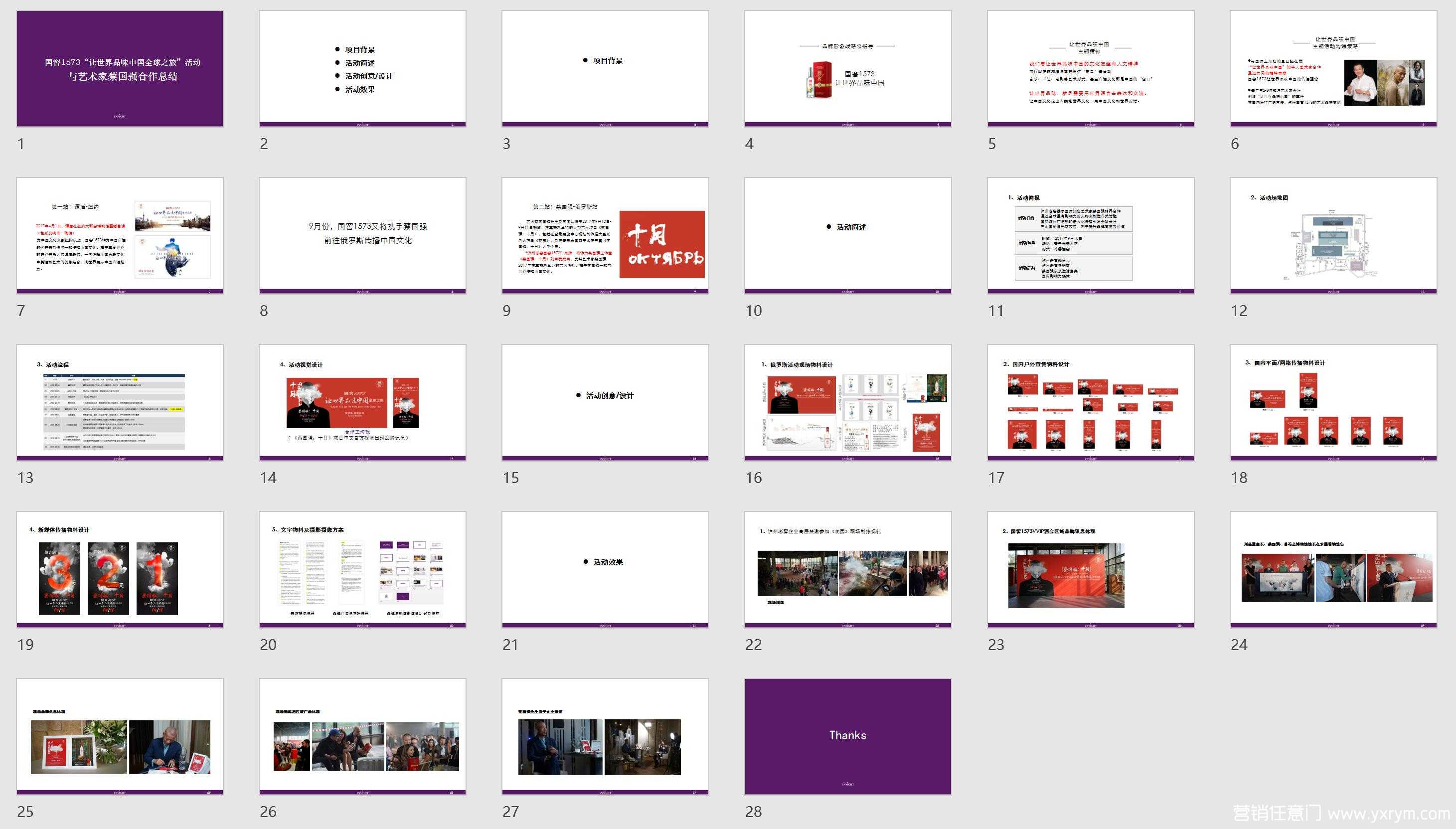This screenshot has height=829, width=1456.
Task: Select slide 23 red VVIP backdrop thumbnail
Action: point(1091,569)
